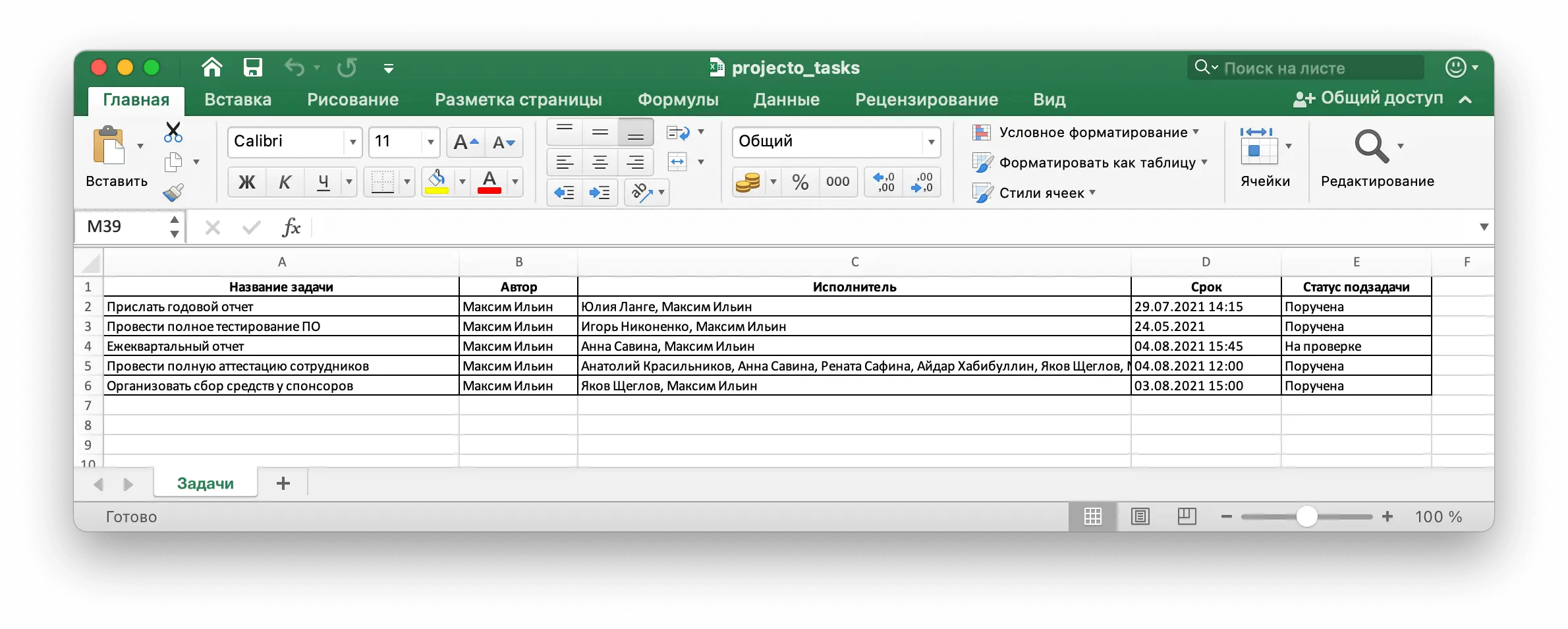Image resolution: width=1568 pixels, height=629 pixels.
Task: Click the Format Painter brush icon
Action: pos(173,193)
